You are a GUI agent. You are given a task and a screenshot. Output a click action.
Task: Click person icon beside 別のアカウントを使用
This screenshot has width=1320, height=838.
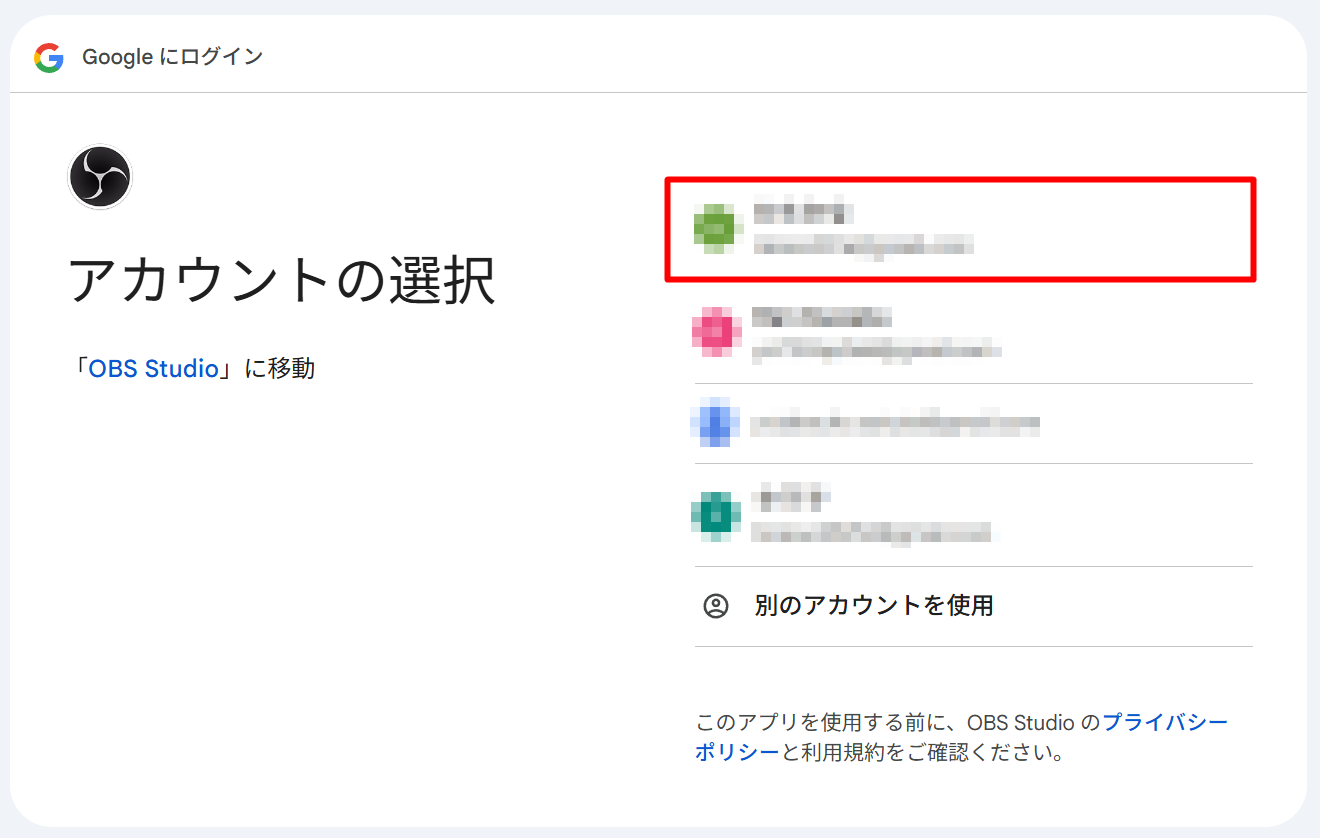click(716, 606)
